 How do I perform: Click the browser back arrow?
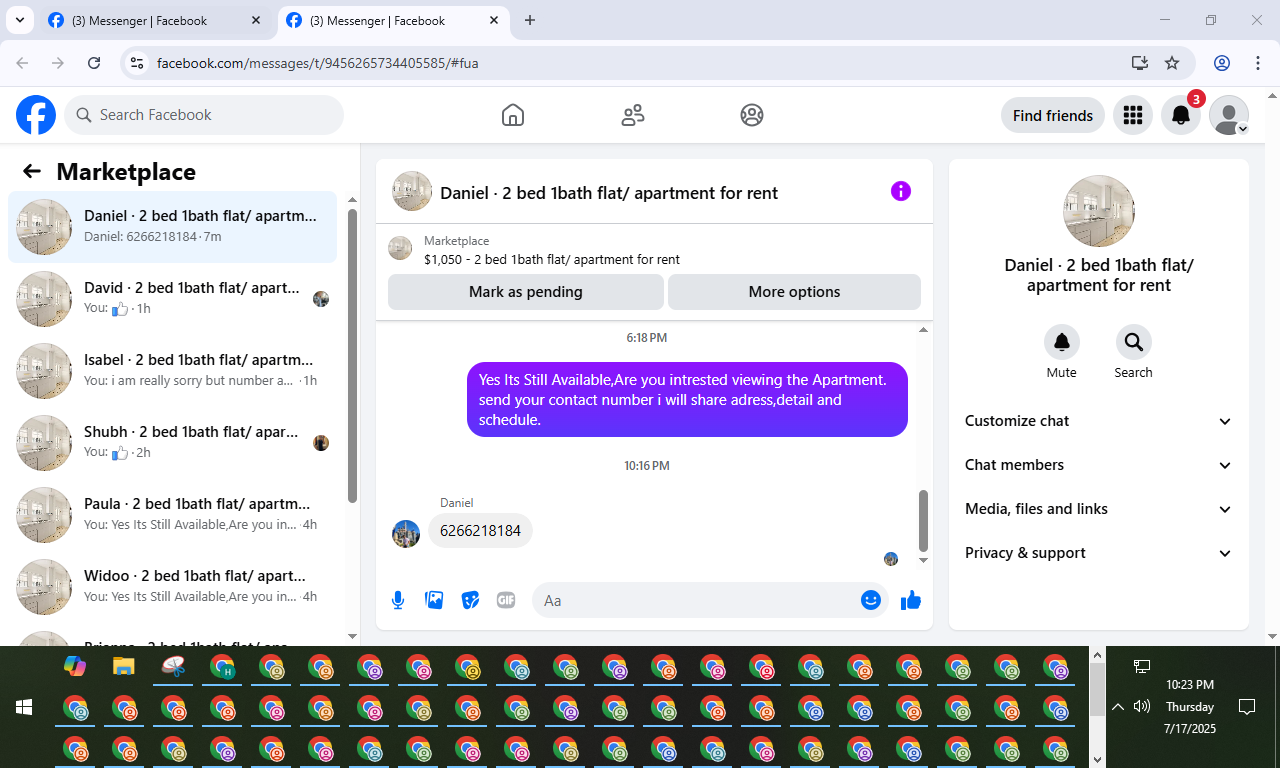pyautogui.click(x=23, y=63)
